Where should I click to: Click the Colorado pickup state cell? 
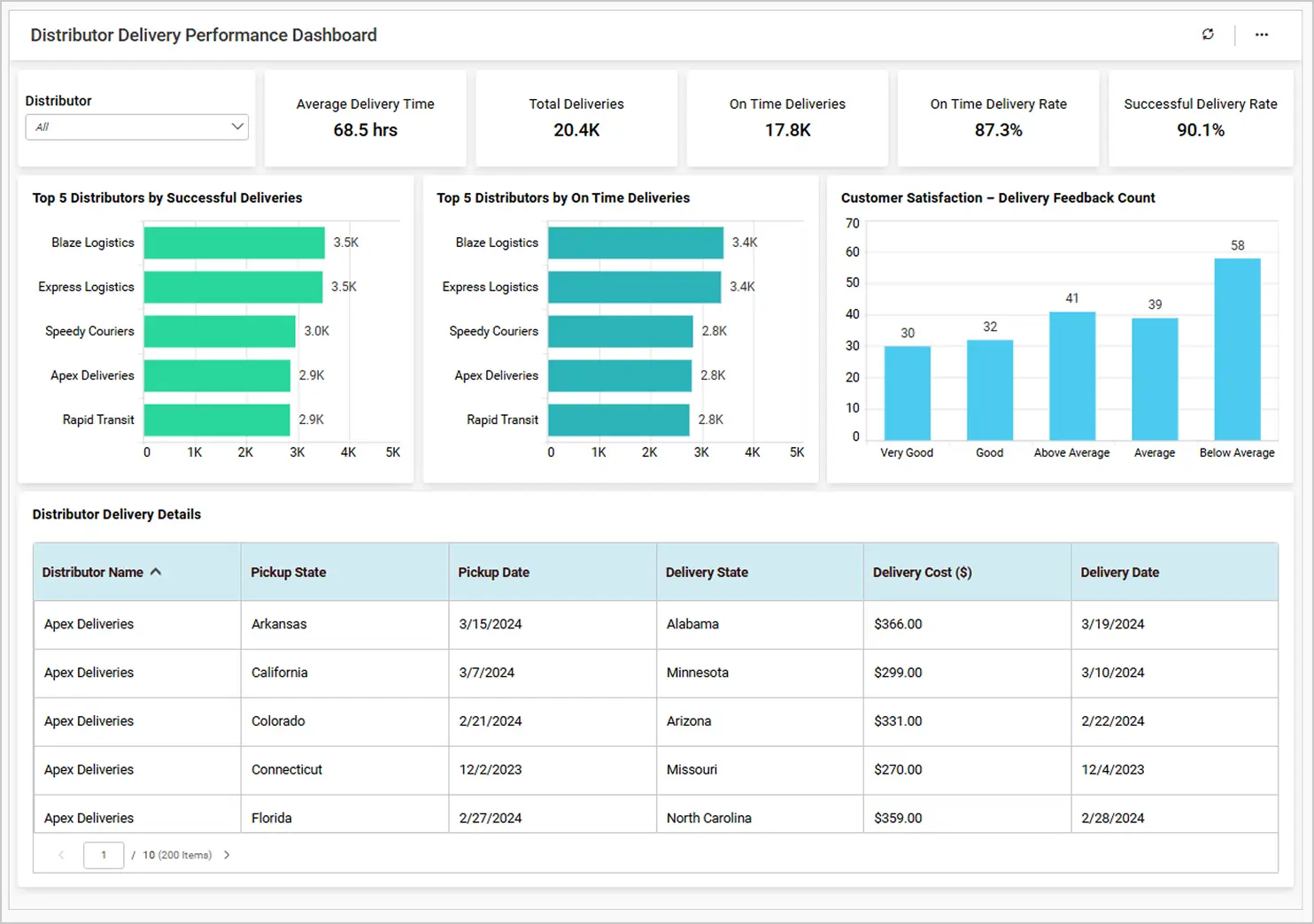tap(344, 721)
